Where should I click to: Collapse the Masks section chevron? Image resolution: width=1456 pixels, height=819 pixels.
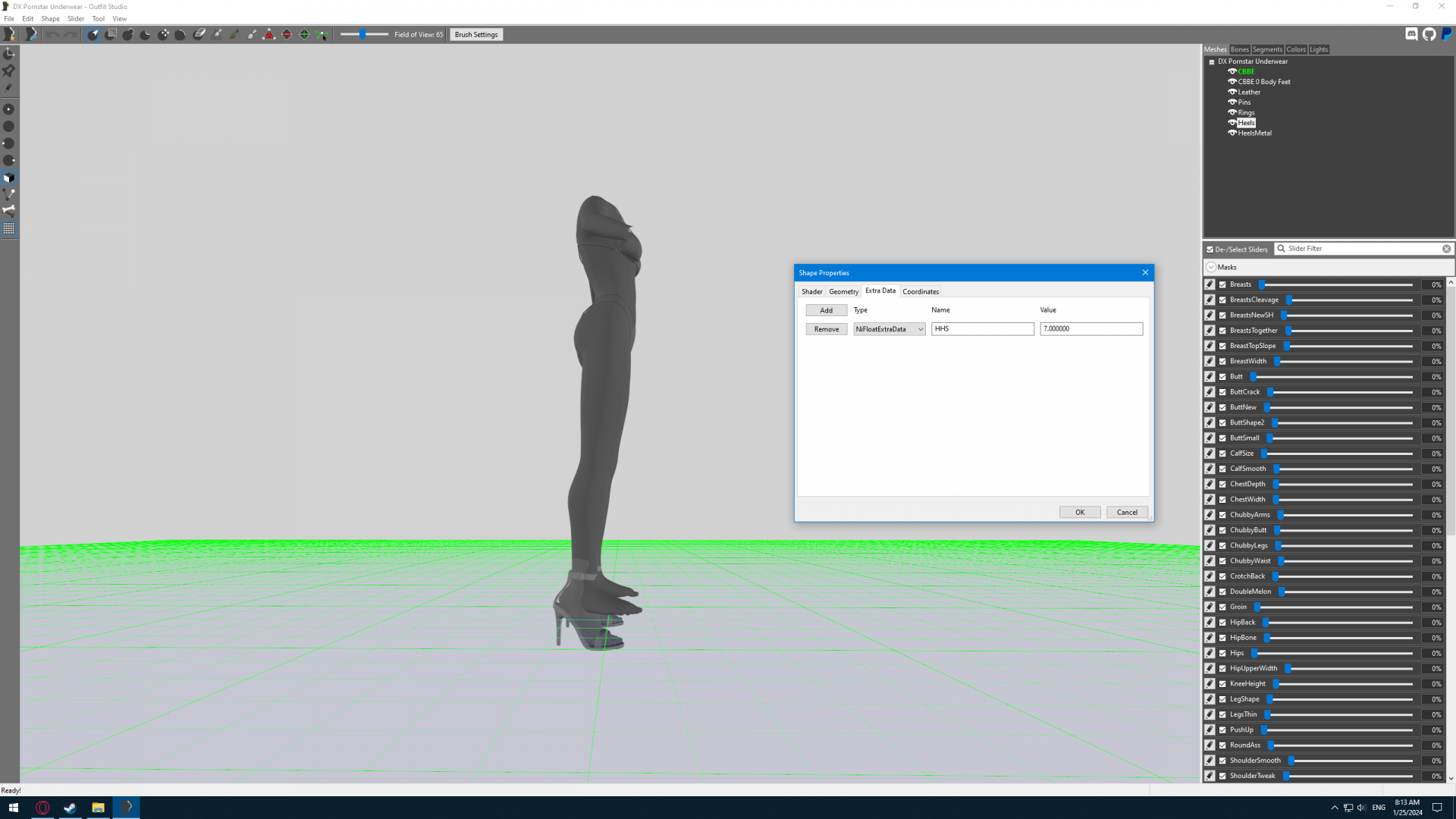coord(1211,267)
